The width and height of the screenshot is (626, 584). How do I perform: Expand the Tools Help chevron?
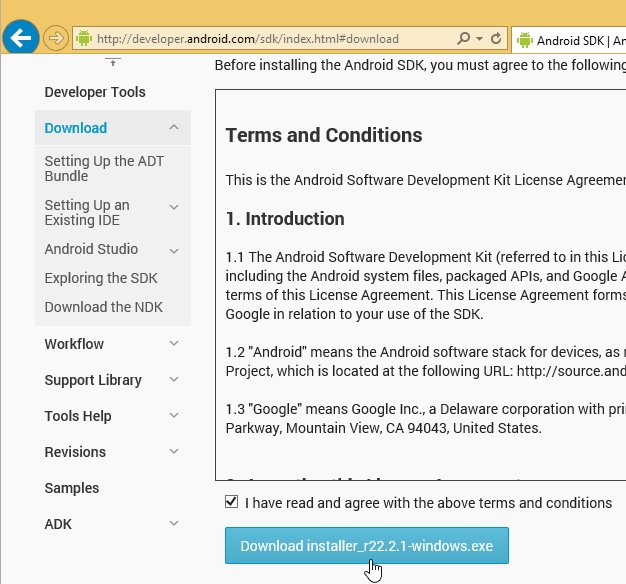tap(174, 415)
